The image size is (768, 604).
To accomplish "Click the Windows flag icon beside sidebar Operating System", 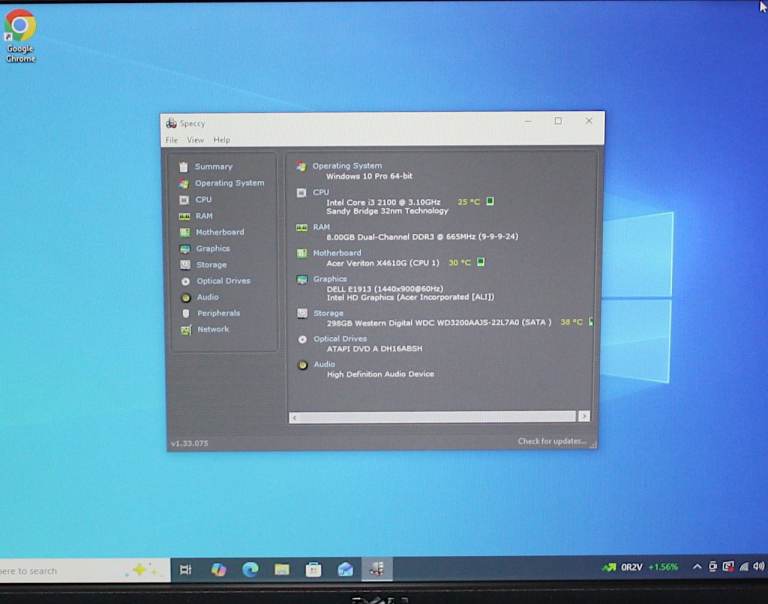I will (184, 184).
